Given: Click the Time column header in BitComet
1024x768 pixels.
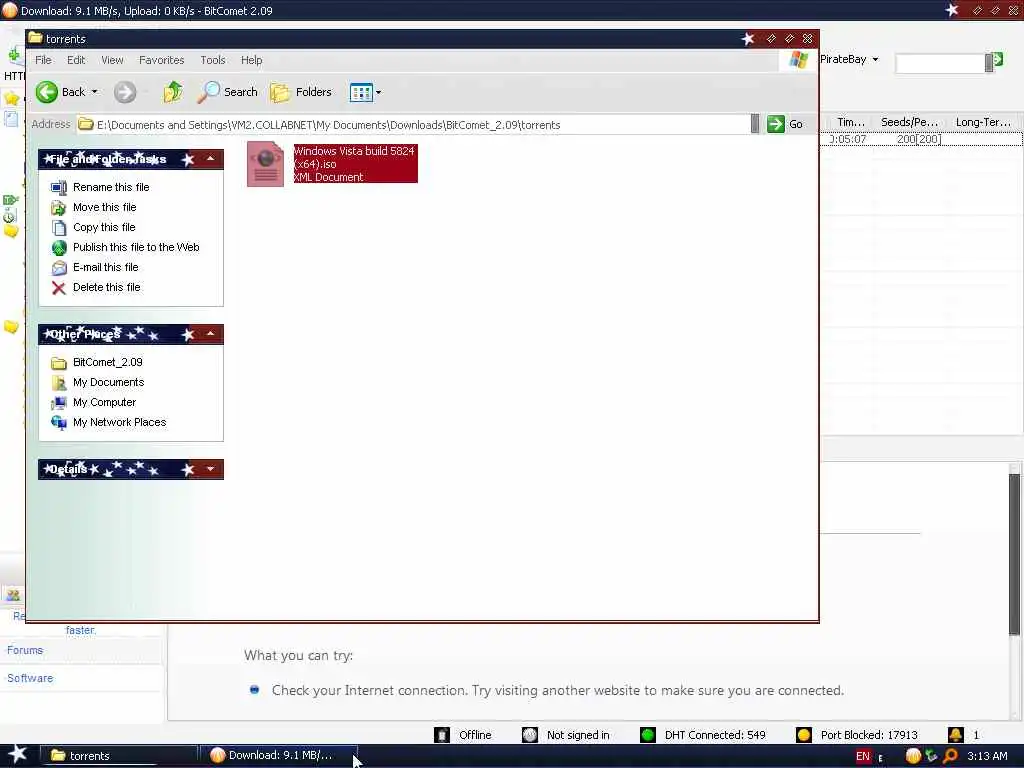Looking at the screenshot, I should (x=850, y=122).
